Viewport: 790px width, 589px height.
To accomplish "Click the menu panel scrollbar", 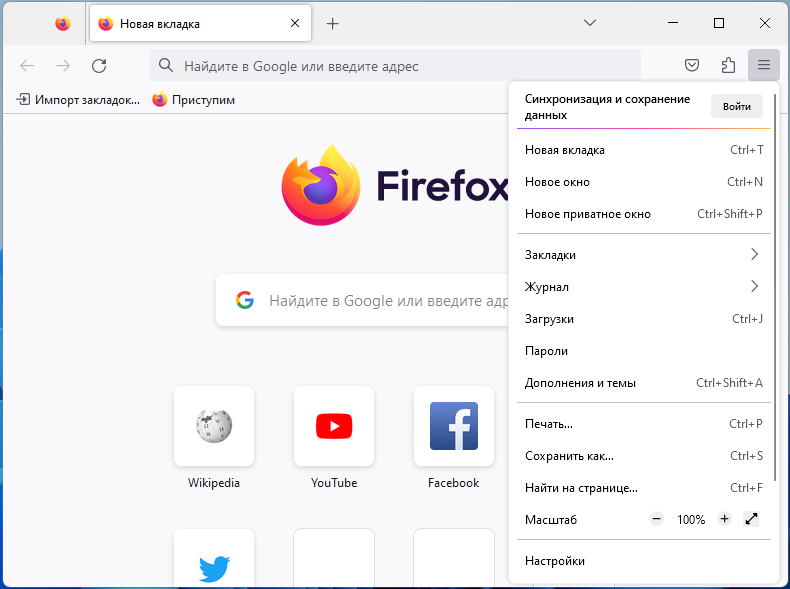I will click(774, 287).
